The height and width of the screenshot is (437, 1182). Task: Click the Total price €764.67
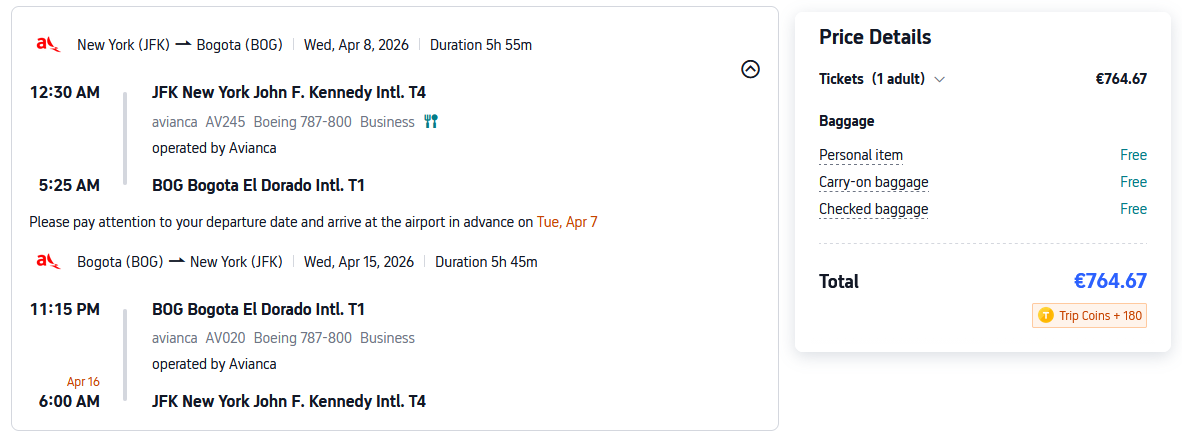pyautogui.click(x=1110, y=281)
